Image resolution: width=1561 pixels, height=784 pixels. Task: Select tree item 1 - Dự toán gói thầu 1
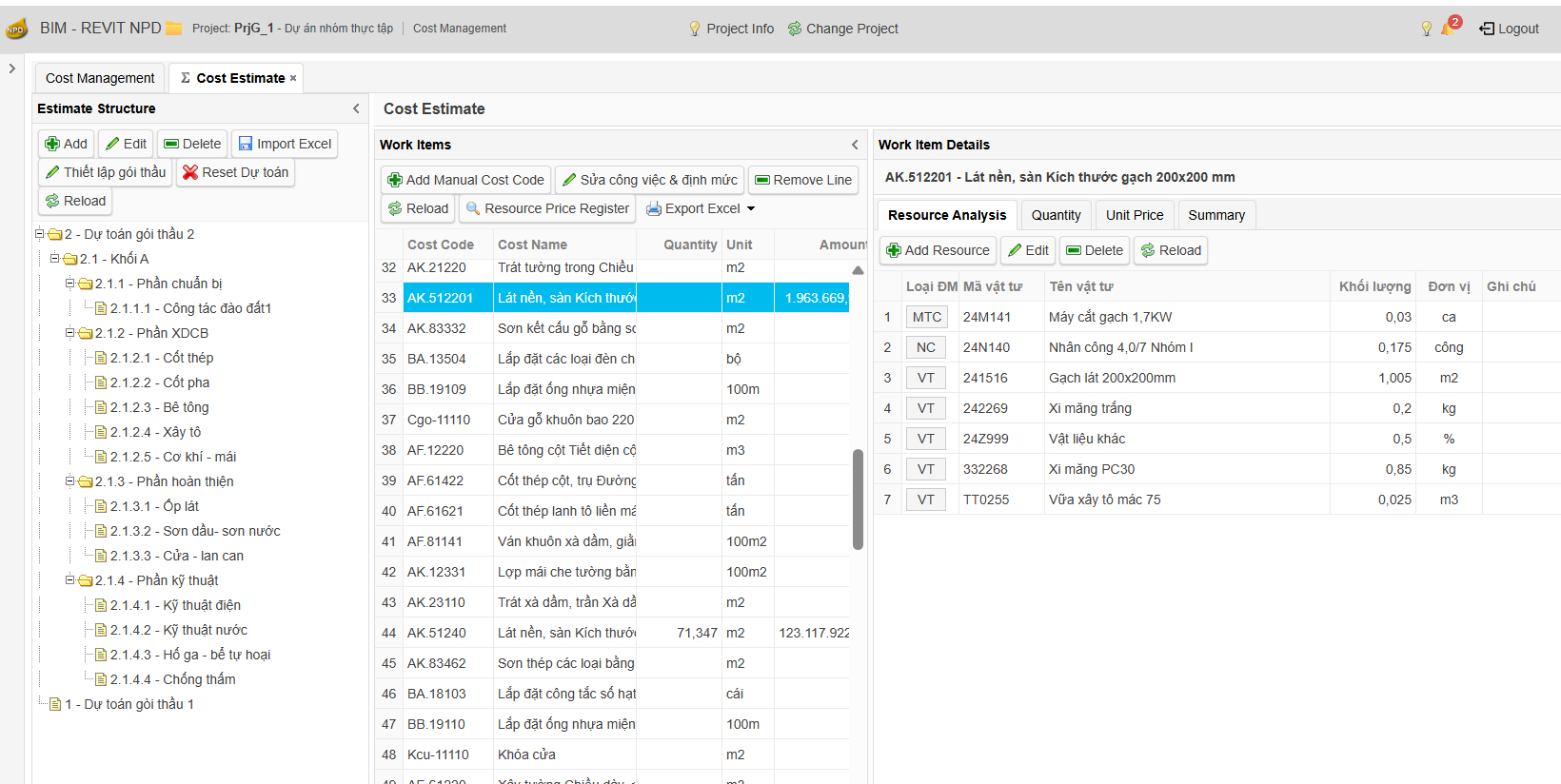pyautogui.click(x=128, y=704)
